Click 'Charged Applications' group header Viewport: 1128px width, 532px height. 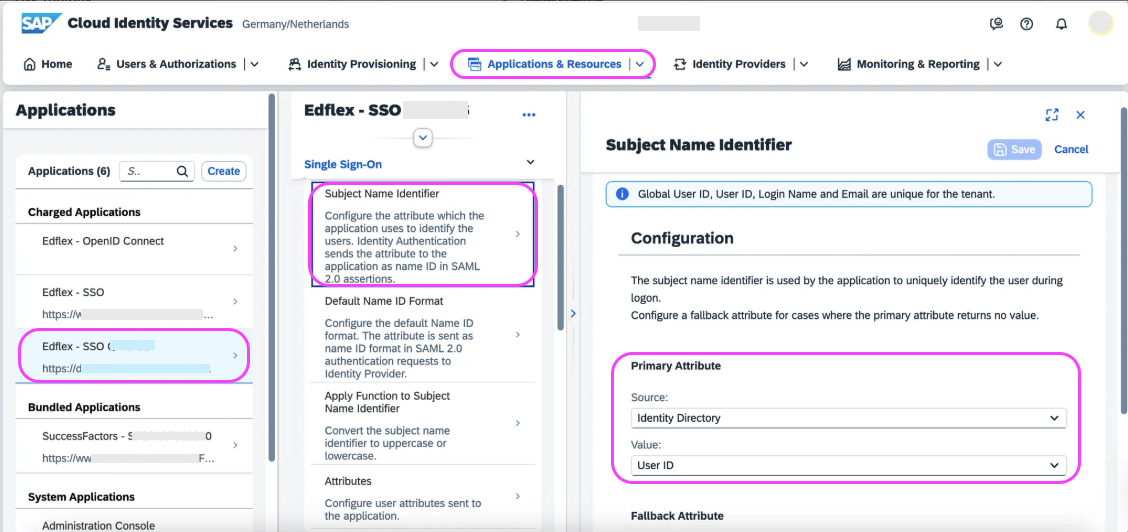[x=84, y=212]
